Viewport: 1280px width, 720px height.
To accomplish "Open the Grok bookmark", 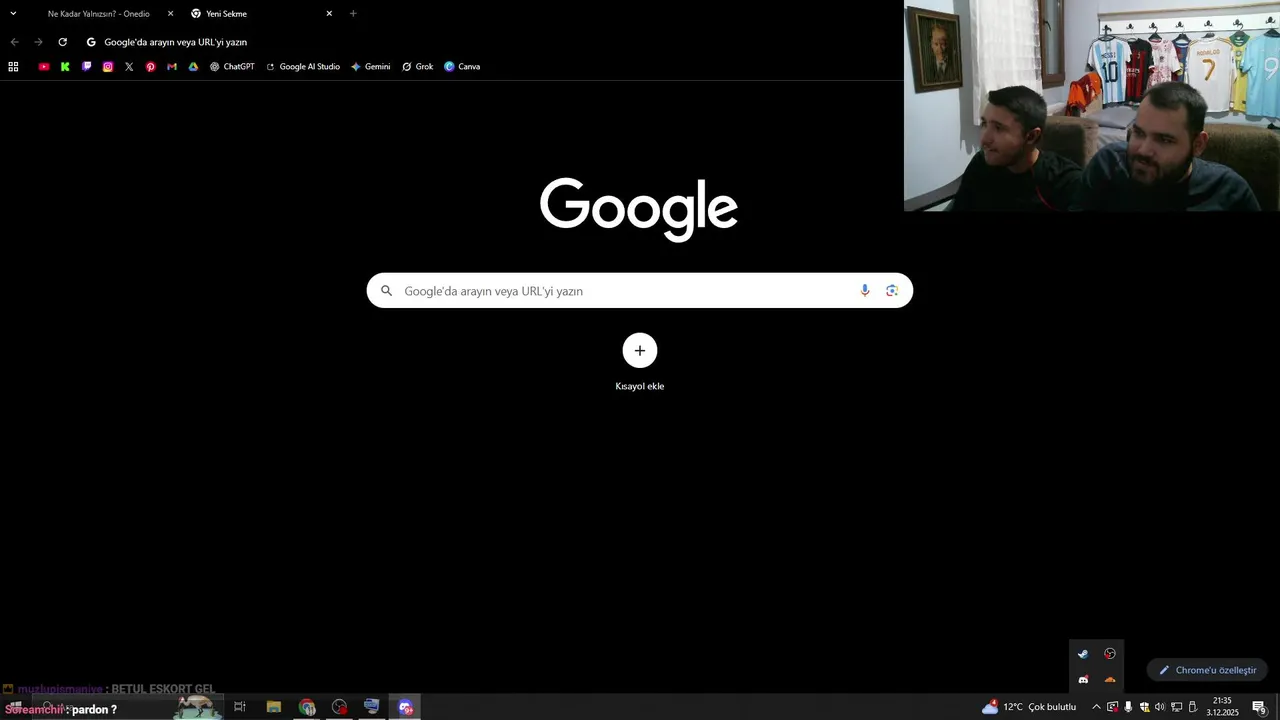I will [x=417, y=67].
